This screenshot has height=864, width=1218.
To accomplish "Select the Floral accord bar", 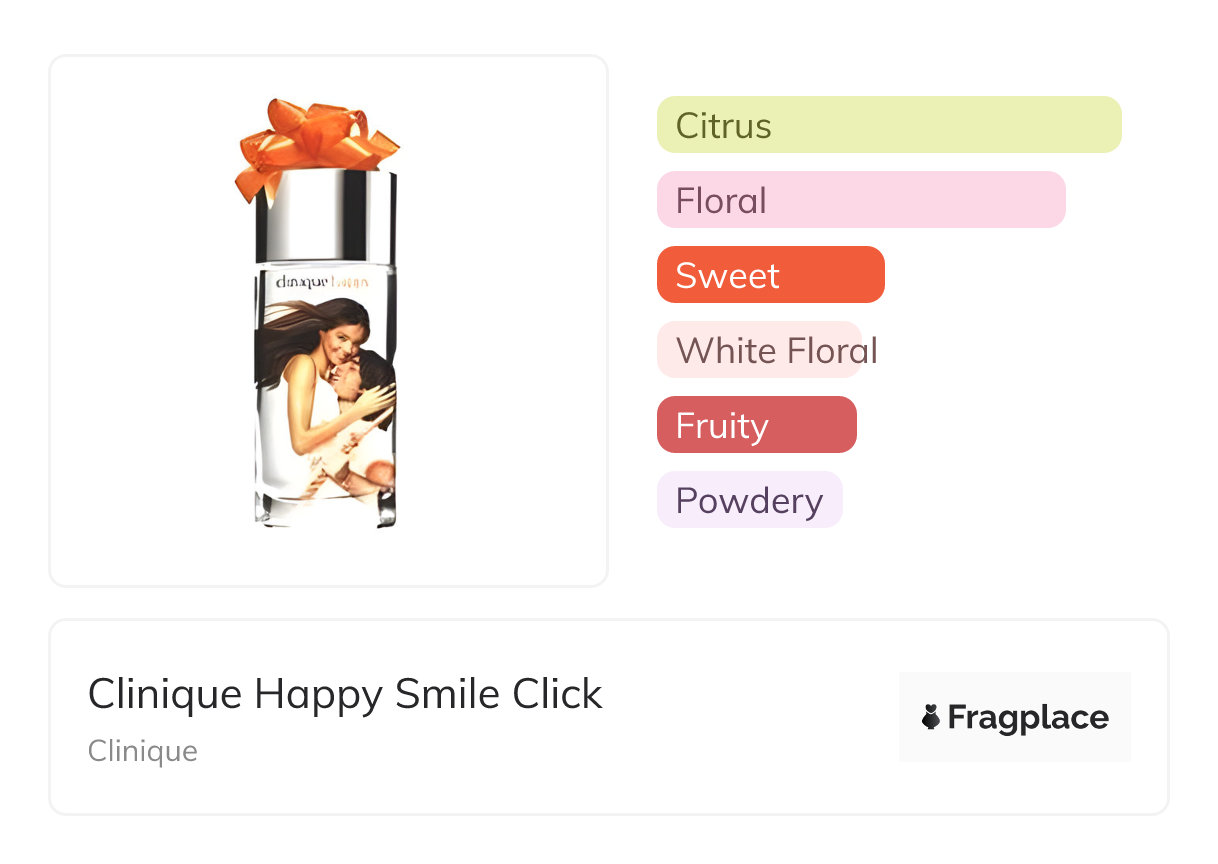I will tap(861, 200).
